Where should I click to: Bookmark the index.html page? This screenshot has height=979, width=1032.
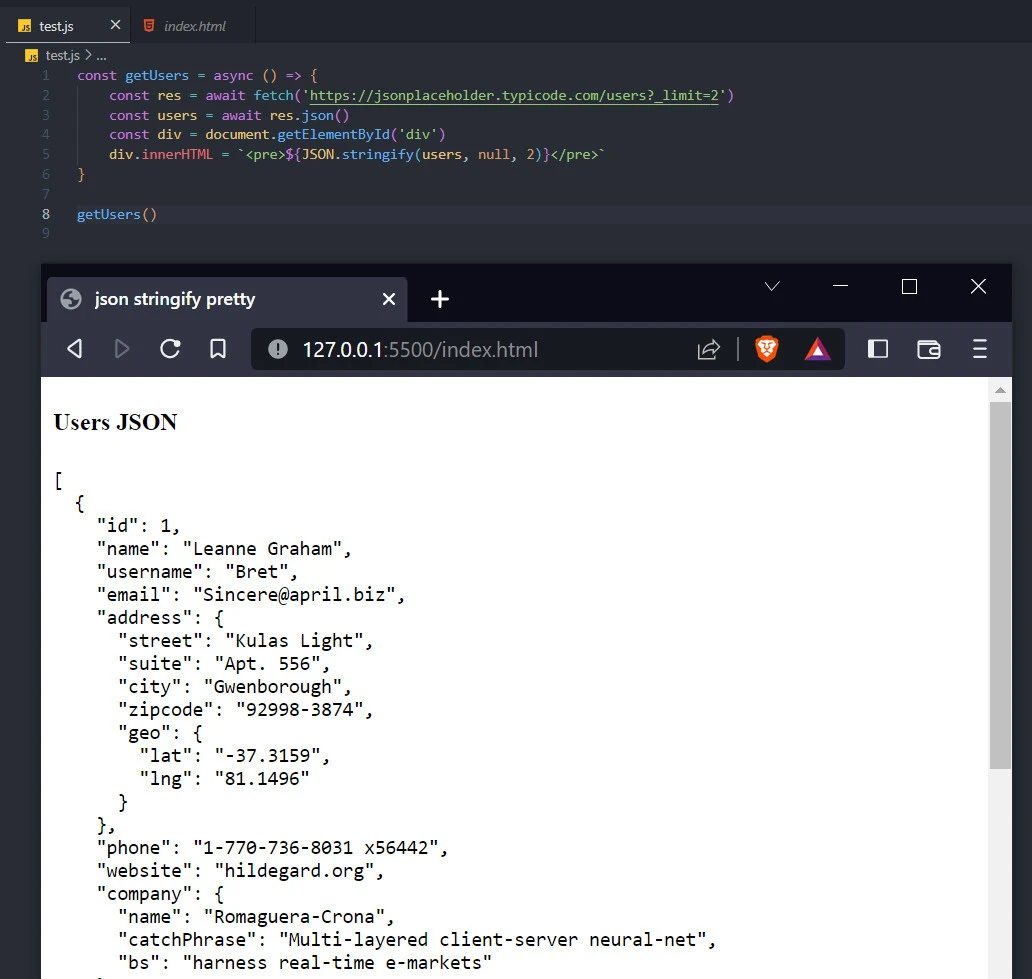[x=218, y=349]
